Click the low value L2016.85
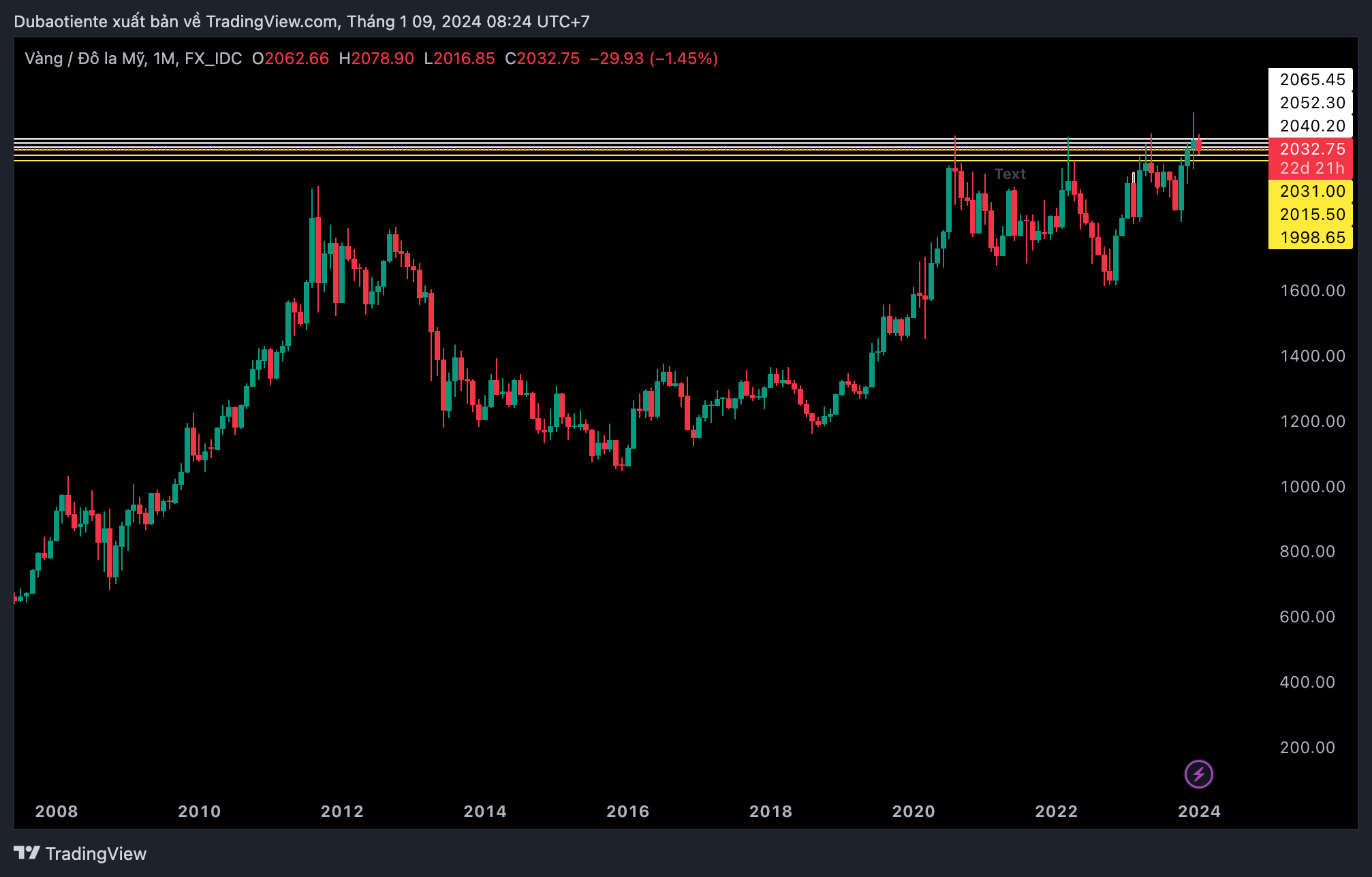This screenshot has height=877, width=1372. (x=459, y=59)
